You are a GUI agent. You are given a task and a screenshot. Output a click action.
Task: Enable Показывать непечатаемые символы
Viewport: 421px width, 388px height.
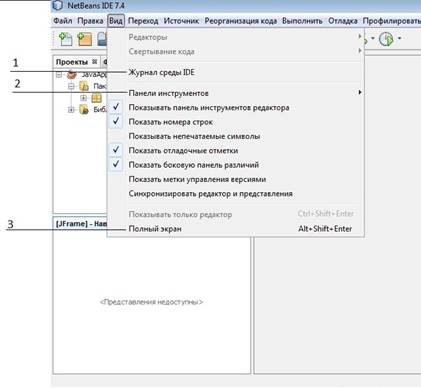click(x=194, y=136)
